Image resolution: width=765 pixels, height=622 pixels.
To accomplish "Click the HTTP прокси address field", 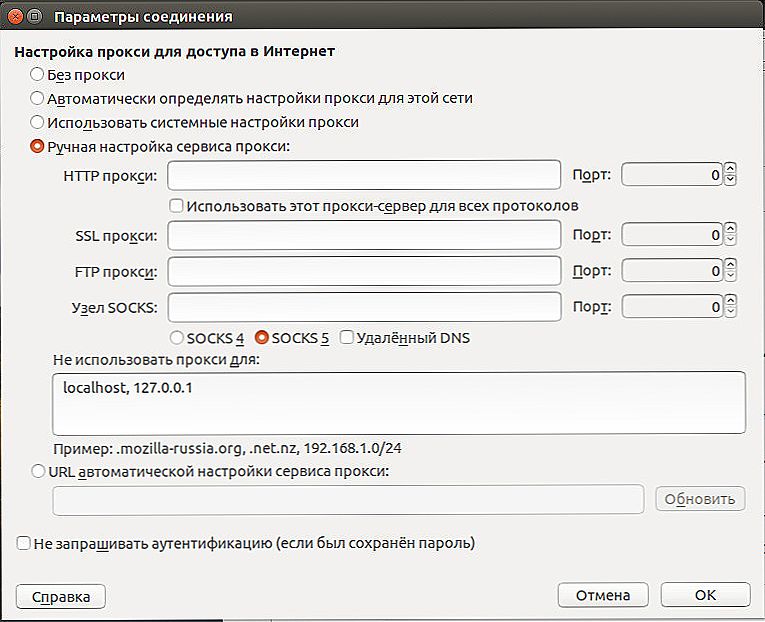I will coord(364,175).
